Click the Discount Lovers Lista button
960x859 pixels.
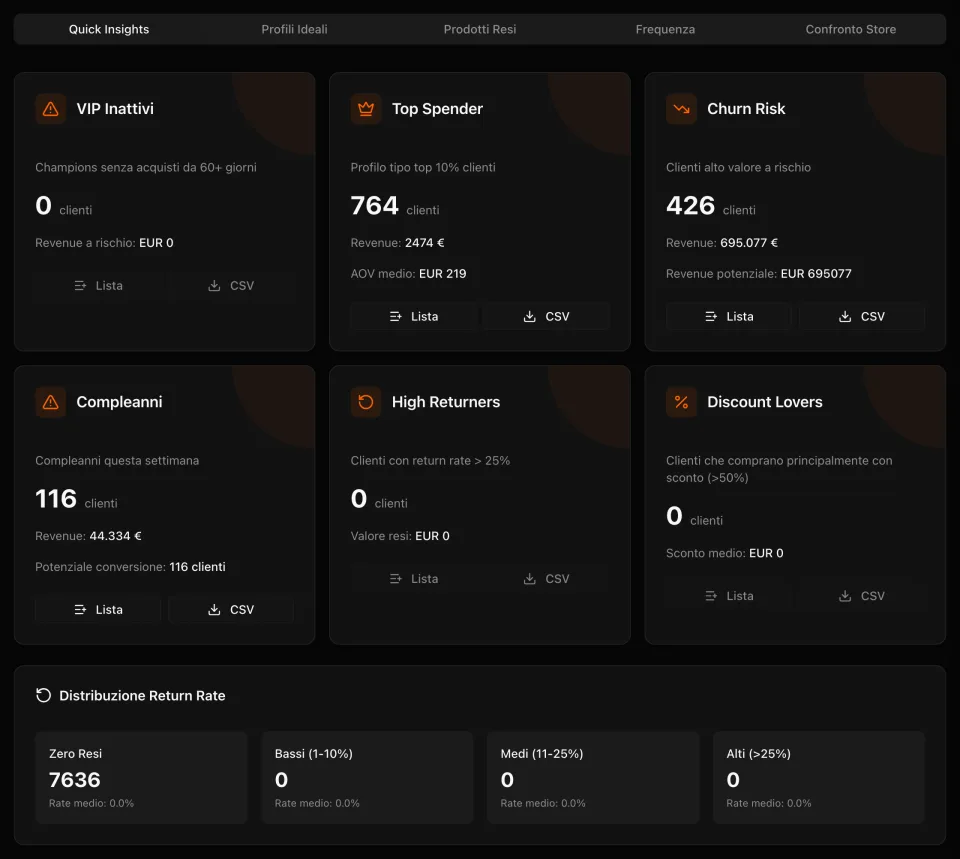click(729, 596)
